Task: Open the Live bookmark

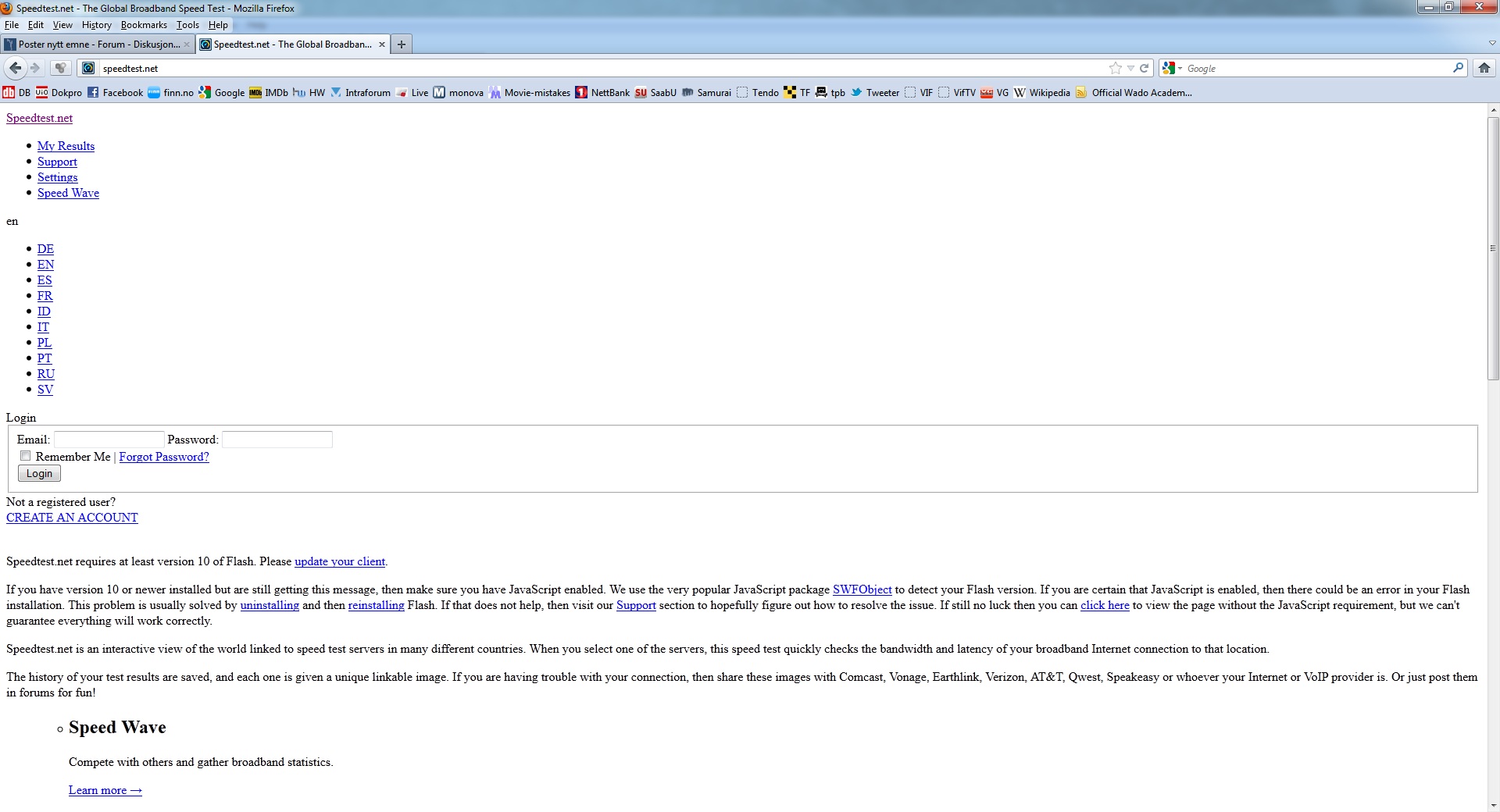Action: [x=412, y=92]
